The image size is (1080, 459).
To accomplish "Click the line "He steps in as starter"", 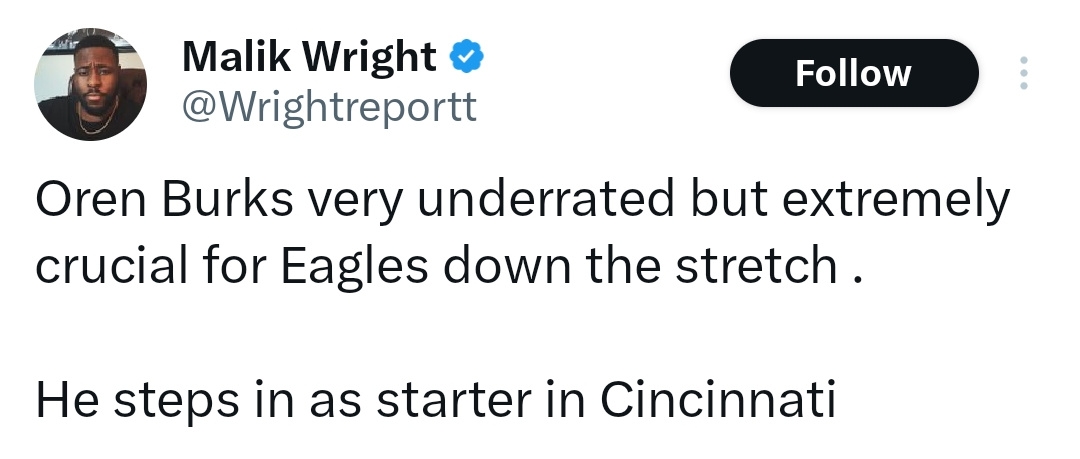I will click(x=434, y=399).
